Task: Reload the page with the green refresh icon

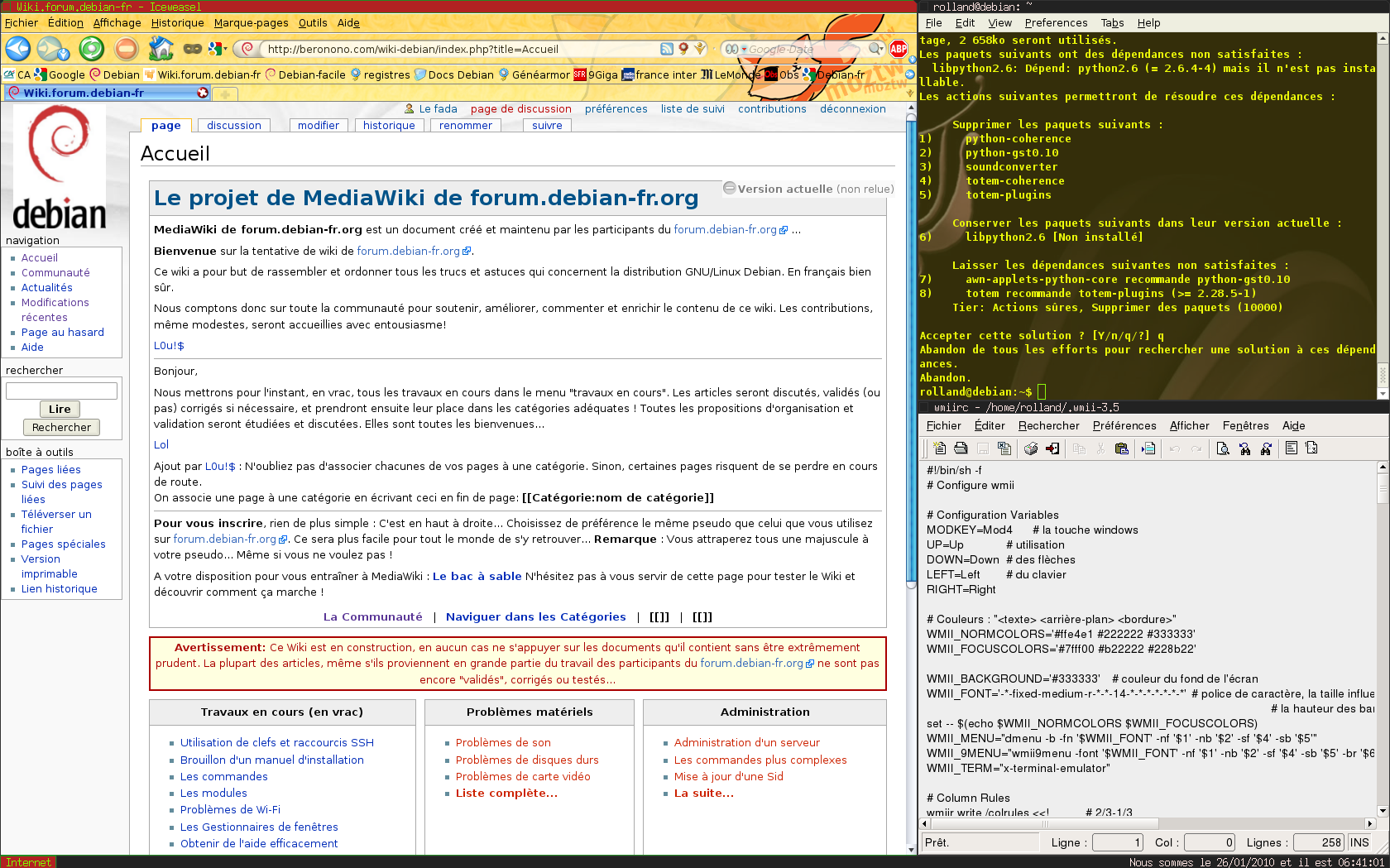Action: pyautogui.click(x=91, y=49)
